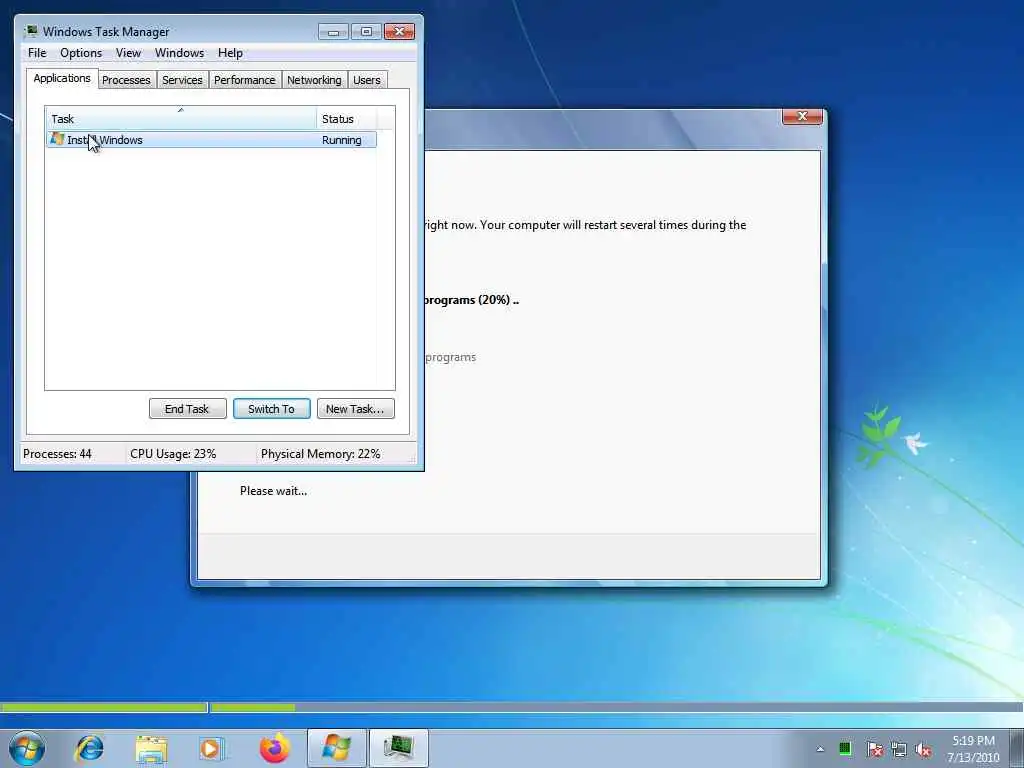1024x768 pixels.
Task: Click the Show desktop button
Action: coord(1017,748)
